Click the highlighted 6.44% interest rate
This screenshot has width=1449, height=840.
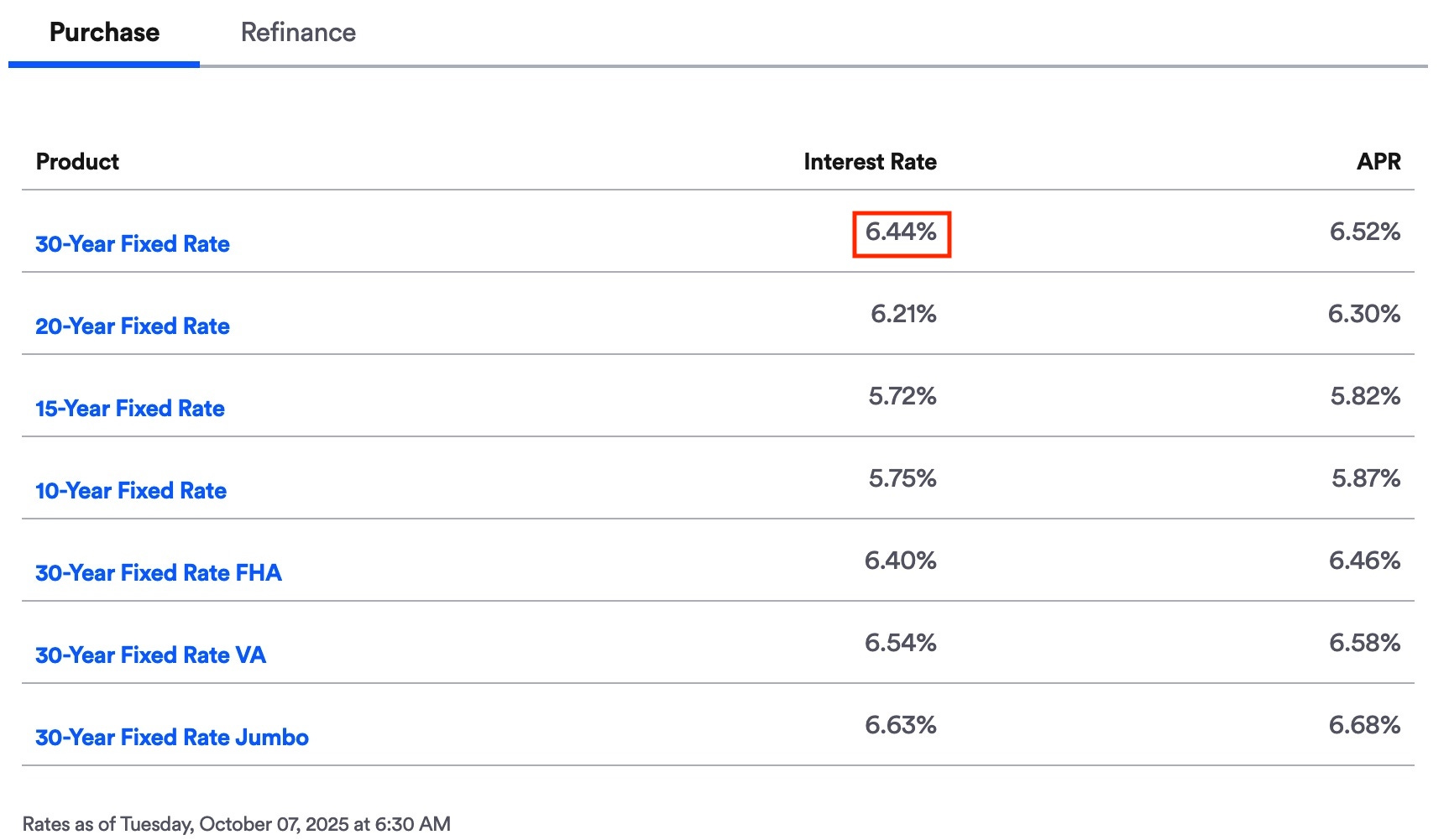point(901,232)
